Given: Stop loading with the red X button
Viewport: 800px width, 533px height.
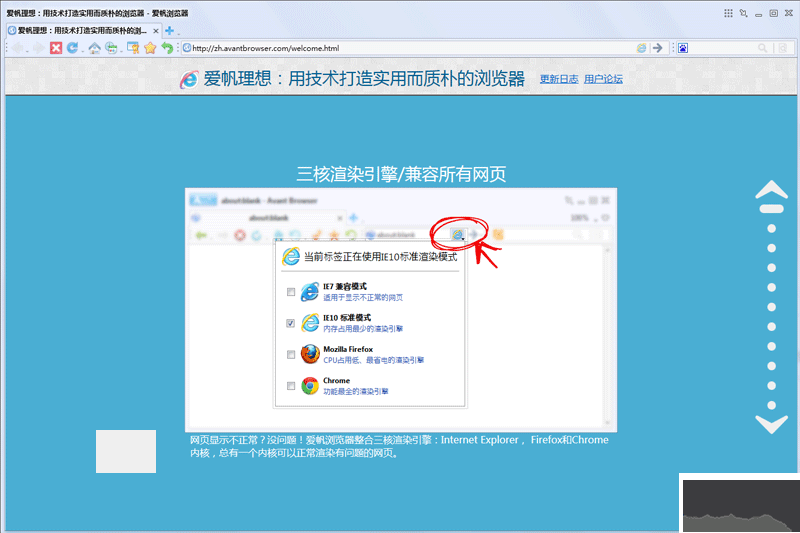Looking at the screenshot, I should tap(56, 48).
